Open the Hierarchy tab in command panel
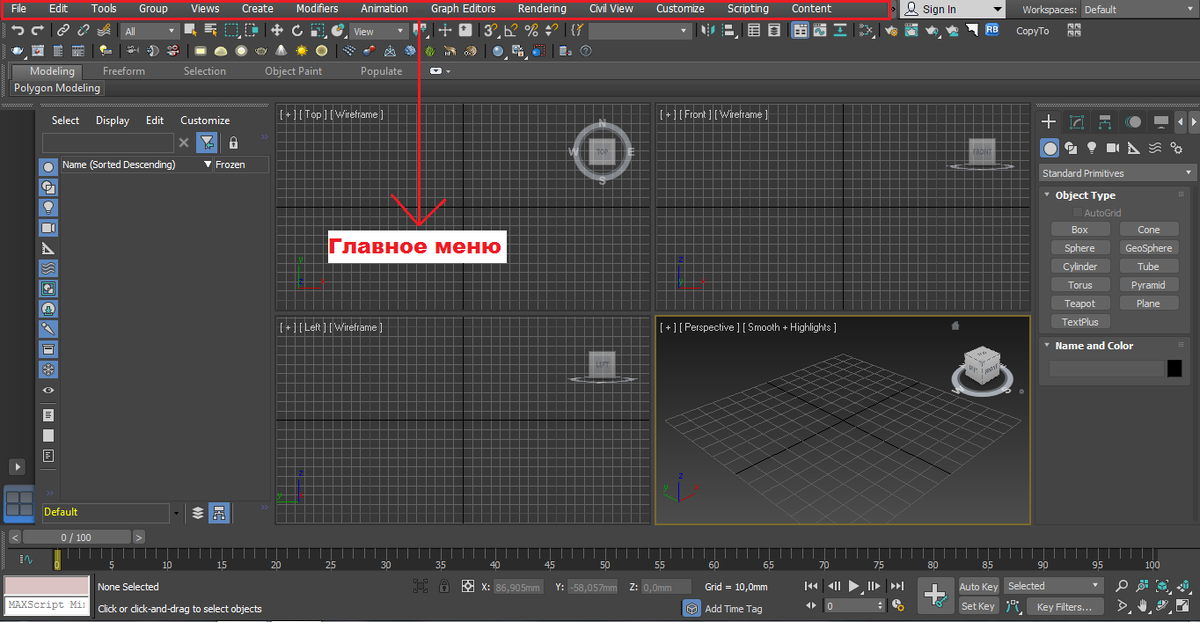 pos(1105,122)
